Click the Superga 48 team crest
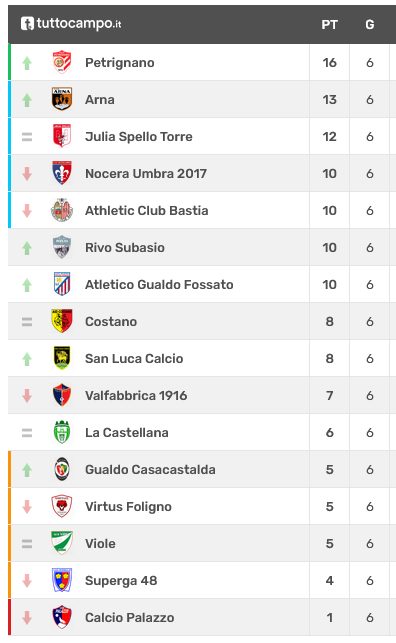 pos(62,580)
